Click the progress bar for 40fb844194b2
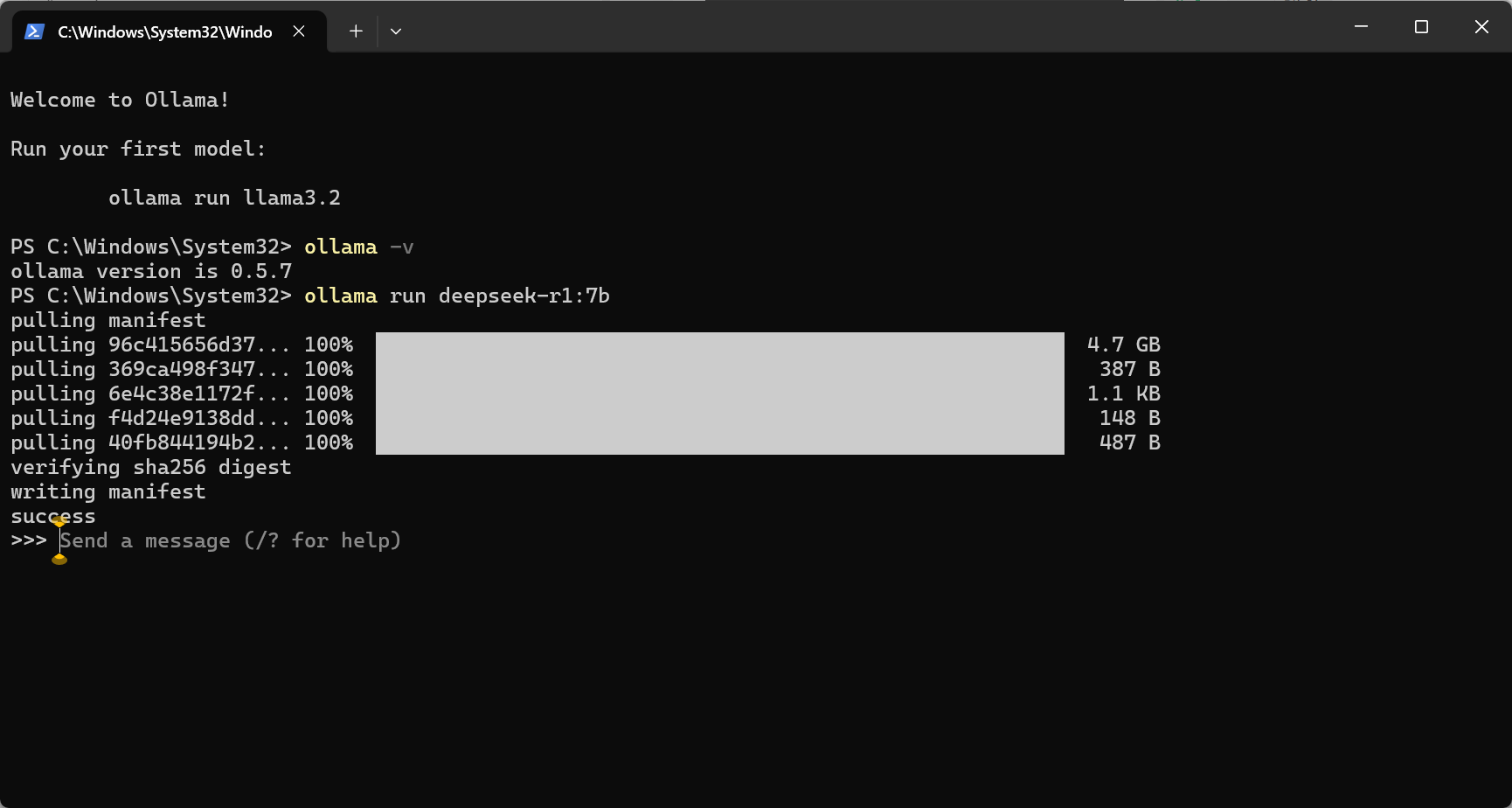Image resolution: width=1512 pixels, height=808 pixels. click(x=720, y=442)
